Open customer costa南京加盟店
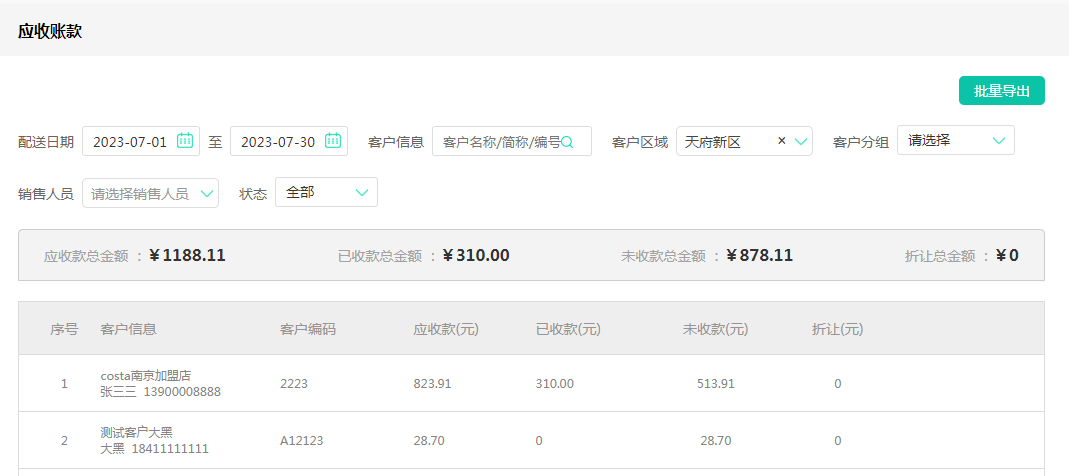1069x476 pixels. pos(146,376)
